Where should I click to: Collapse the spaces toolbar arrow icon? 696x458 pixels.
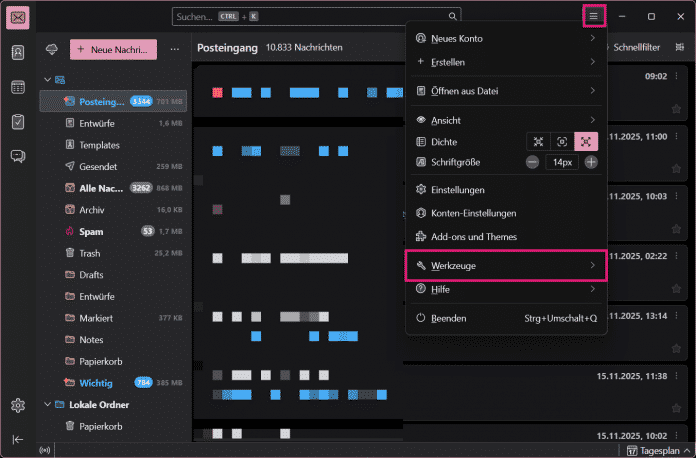click(x=18, y=439)
